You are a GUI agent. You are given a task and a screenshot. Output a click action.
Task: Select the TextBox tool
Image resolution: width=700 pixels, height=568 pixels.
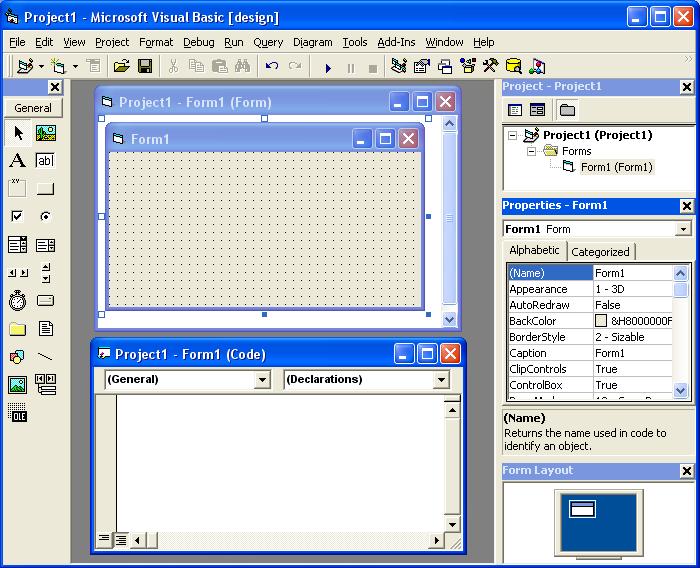[46, 160]
